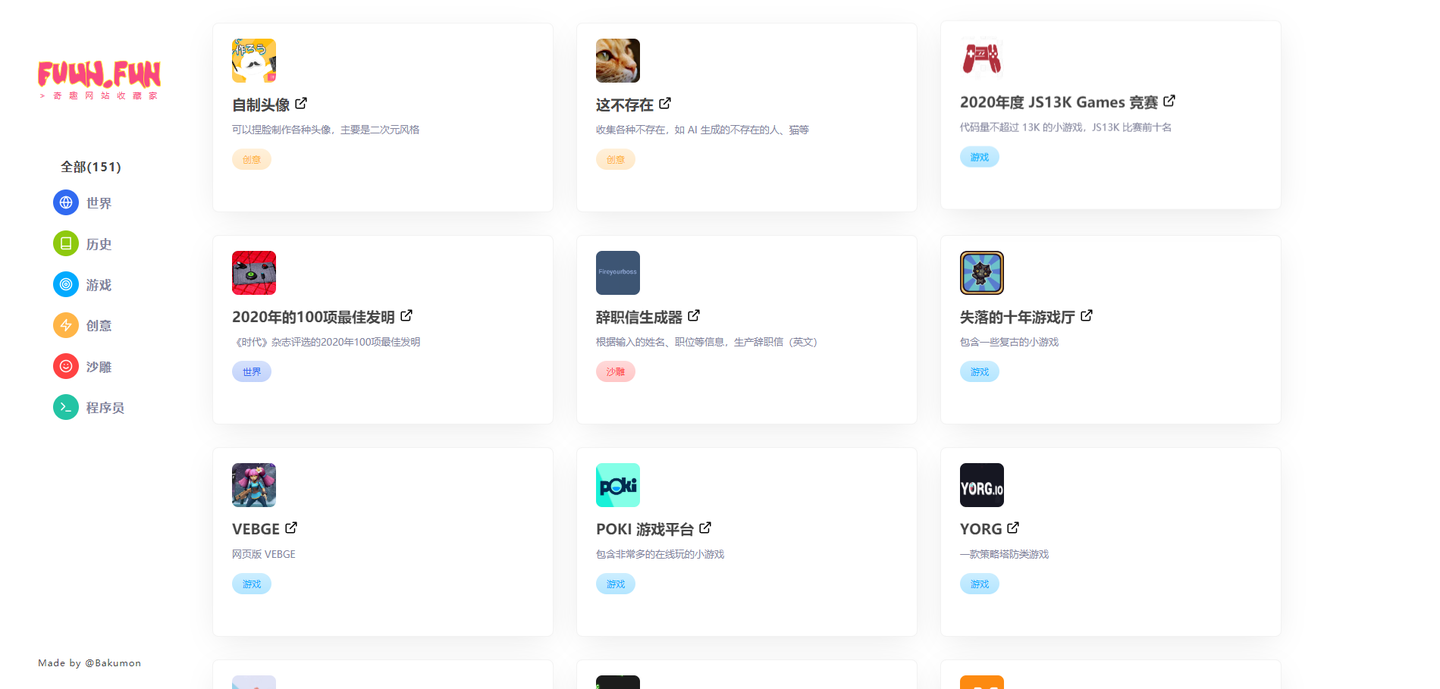Open external link icon beside POKI 游戏平台
This screenshot has width=1440, height=689.
pyautogui.click(x=705, y=527)
